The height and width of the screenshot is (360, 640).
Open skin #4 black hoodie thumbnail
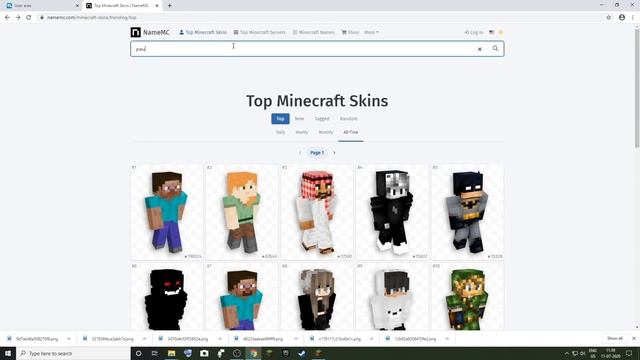pyautogui.click(x=392, y=212)
